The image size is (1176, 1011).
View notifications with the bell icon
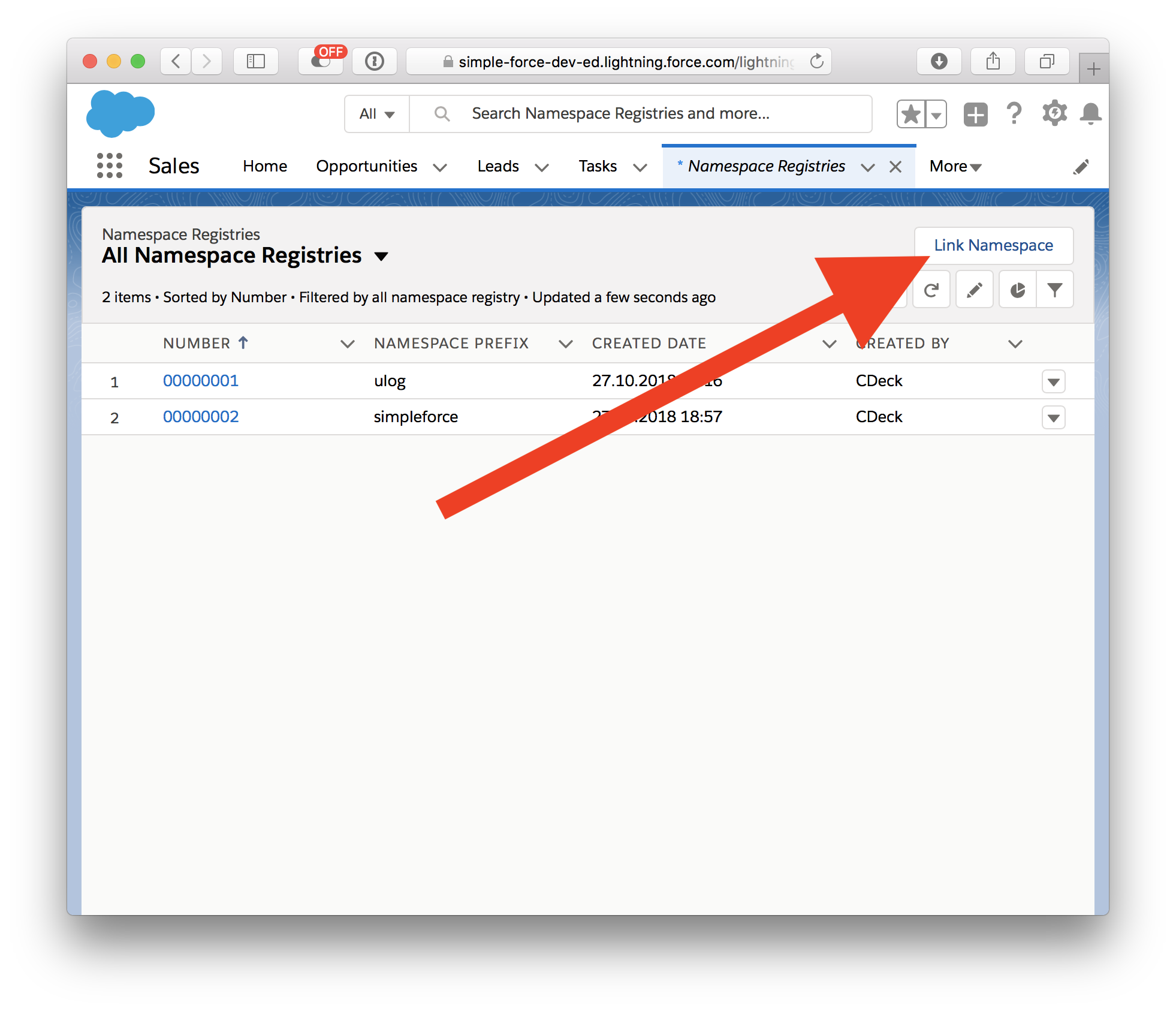(1091, 113)
